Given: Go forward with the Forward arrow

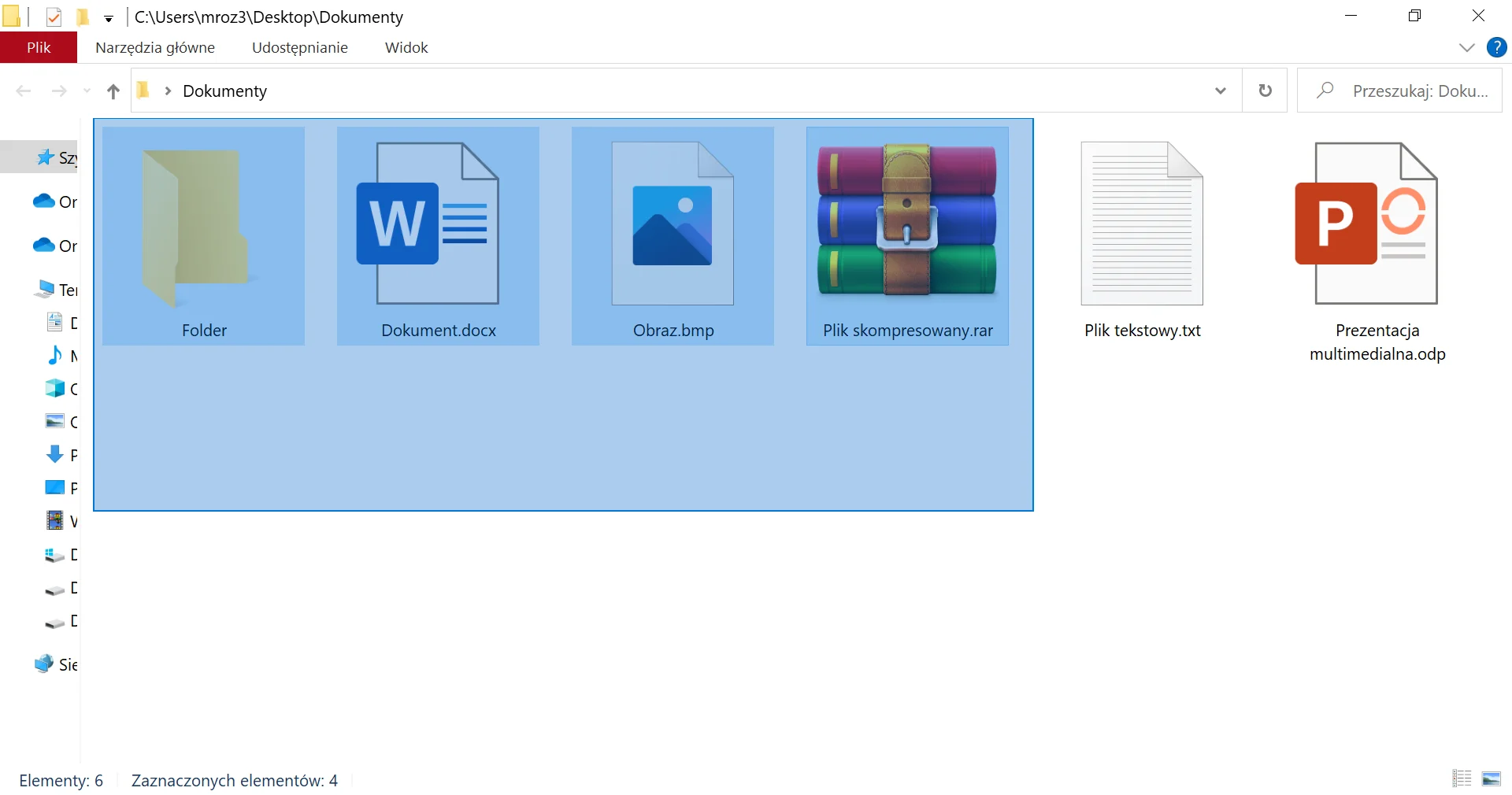Looking at the screenshot, I should 59,91.
